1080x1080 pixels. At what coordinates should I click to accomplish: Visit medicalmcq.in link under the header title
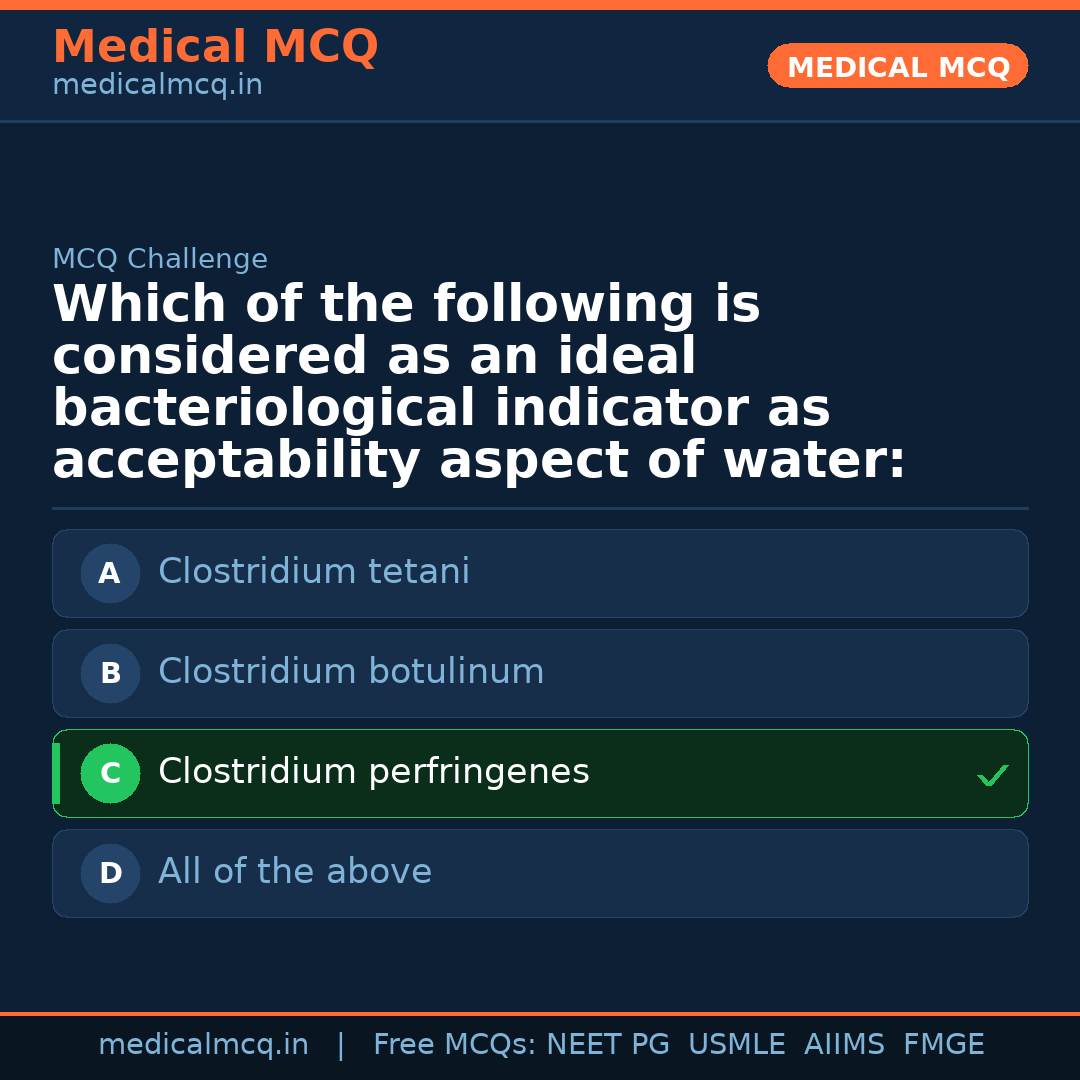(157, 86)
